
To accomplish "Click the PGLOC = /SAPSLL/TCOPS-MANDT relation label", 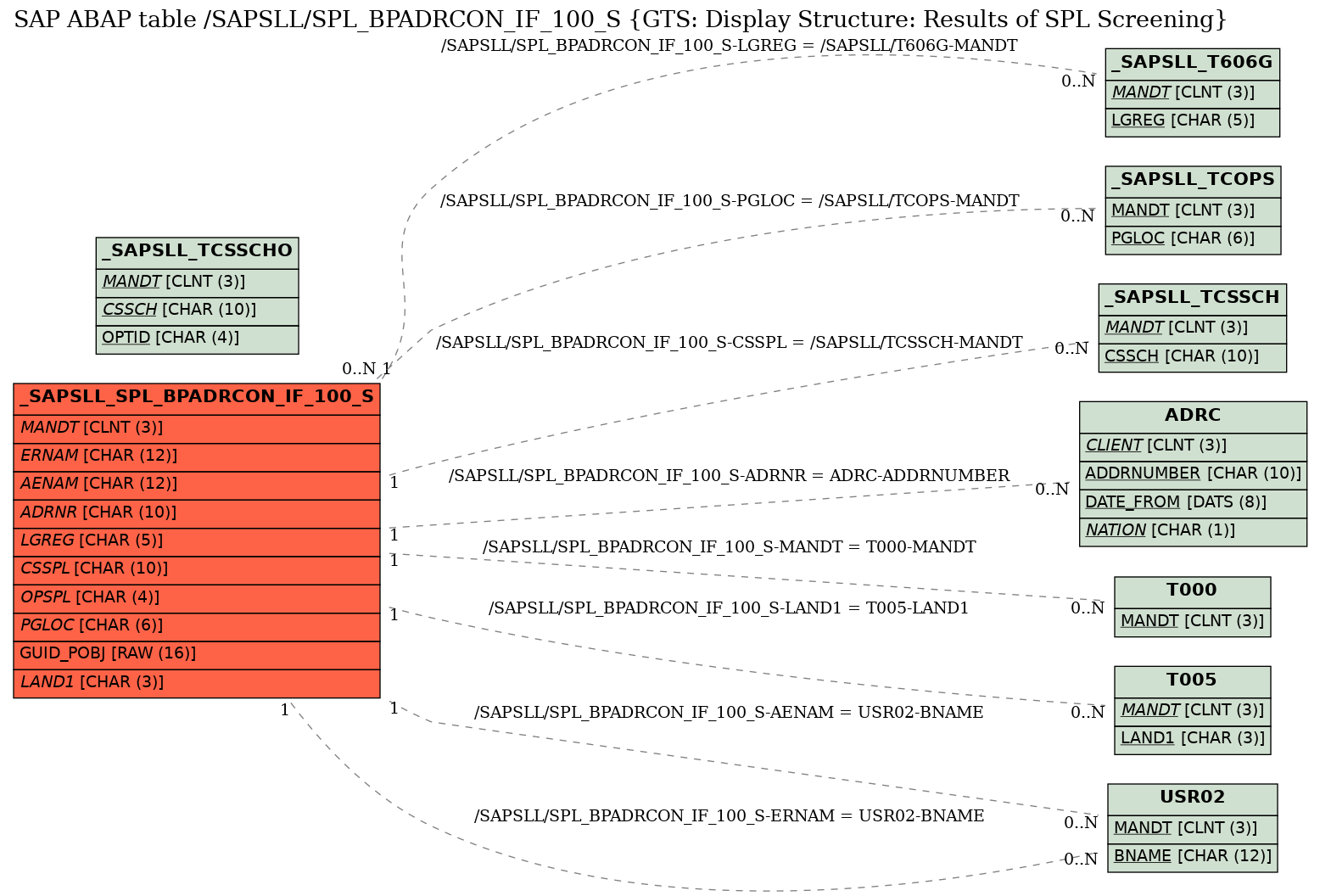I will click(x=730, y=201).
